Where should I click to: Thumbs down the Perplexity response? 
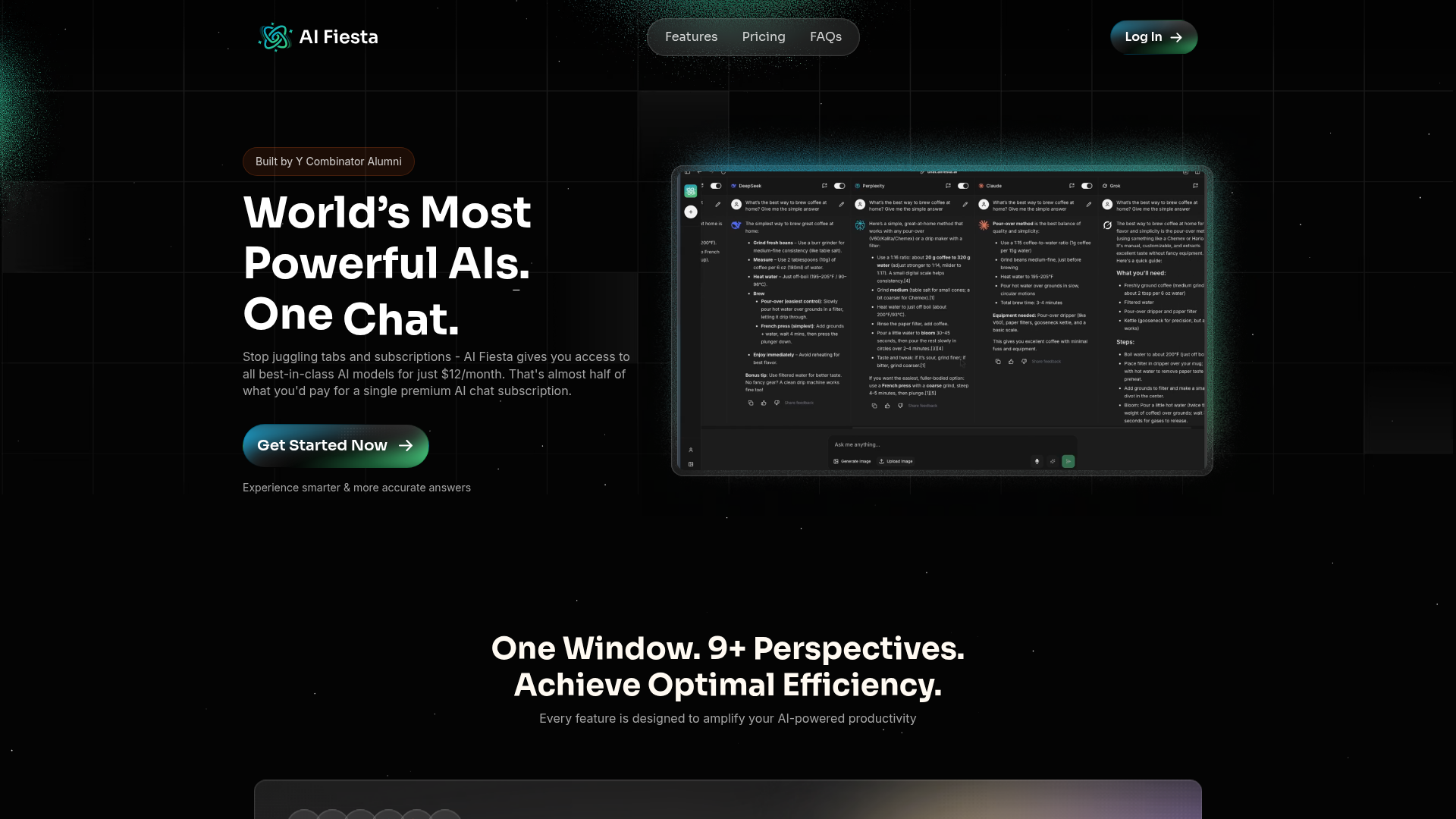tap(900, 406)
